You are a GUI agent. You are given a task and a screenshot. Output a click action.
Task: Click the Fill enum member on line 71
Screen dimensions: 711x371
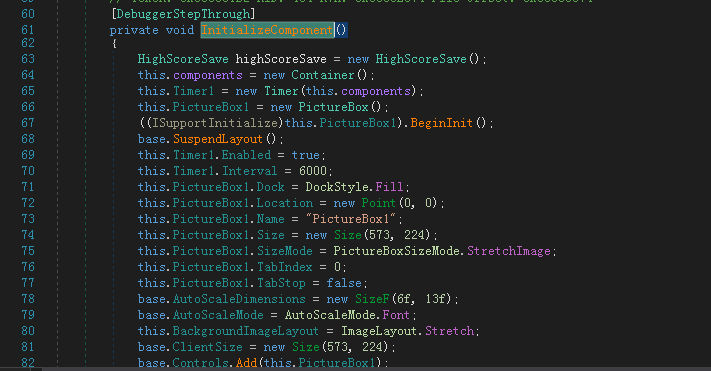click(x=389, y=187)
